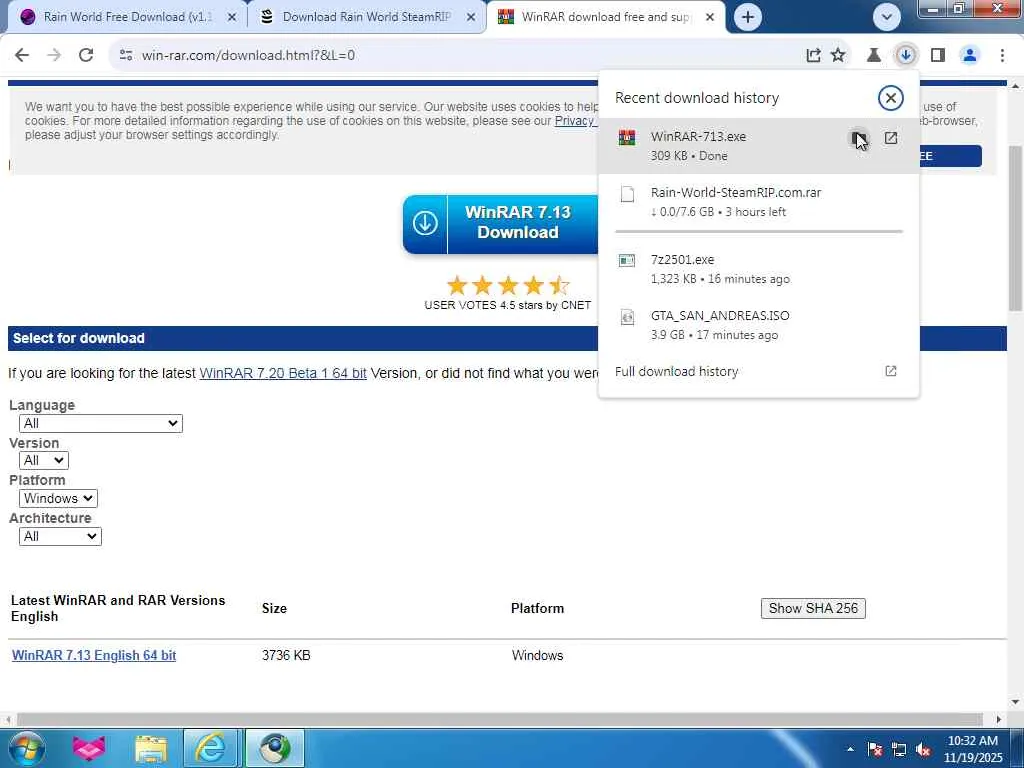Open the Chrome three-dot menu
Viewport: 1024px width, 768px height.
(x=1002, y=56)
